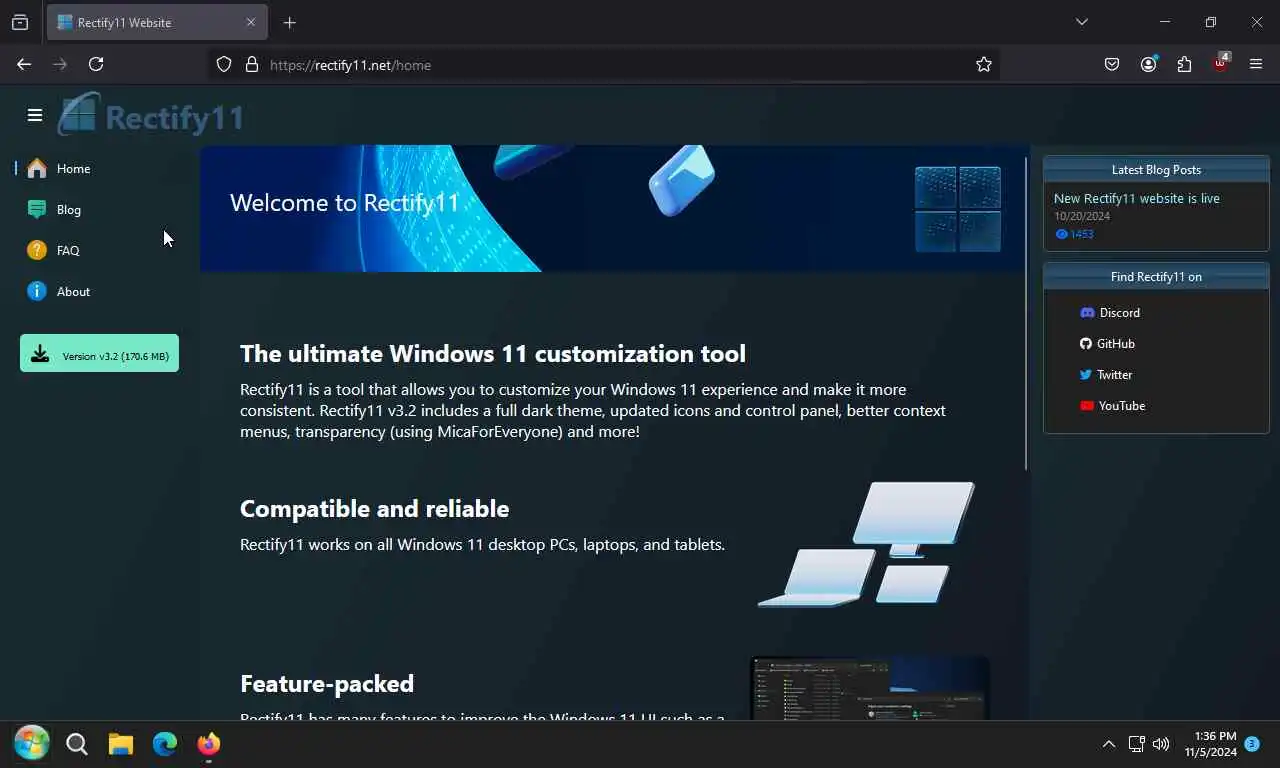
Task: Click the Feature-packed heading
Action: (327, 684)
